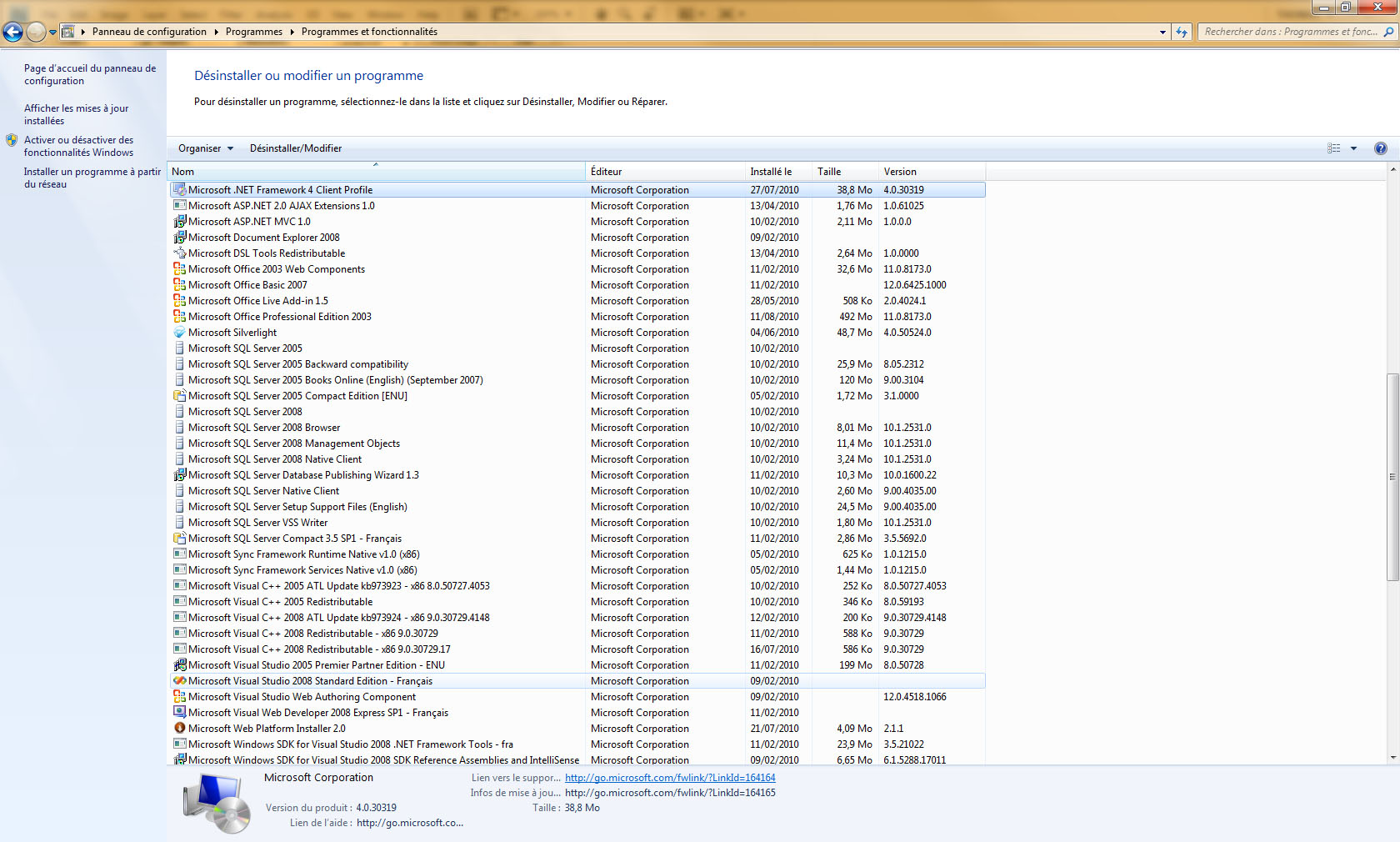Click 'Programmes' breadcrumb segment
This screenshot has height=842, width=1400.
(253, 32)
